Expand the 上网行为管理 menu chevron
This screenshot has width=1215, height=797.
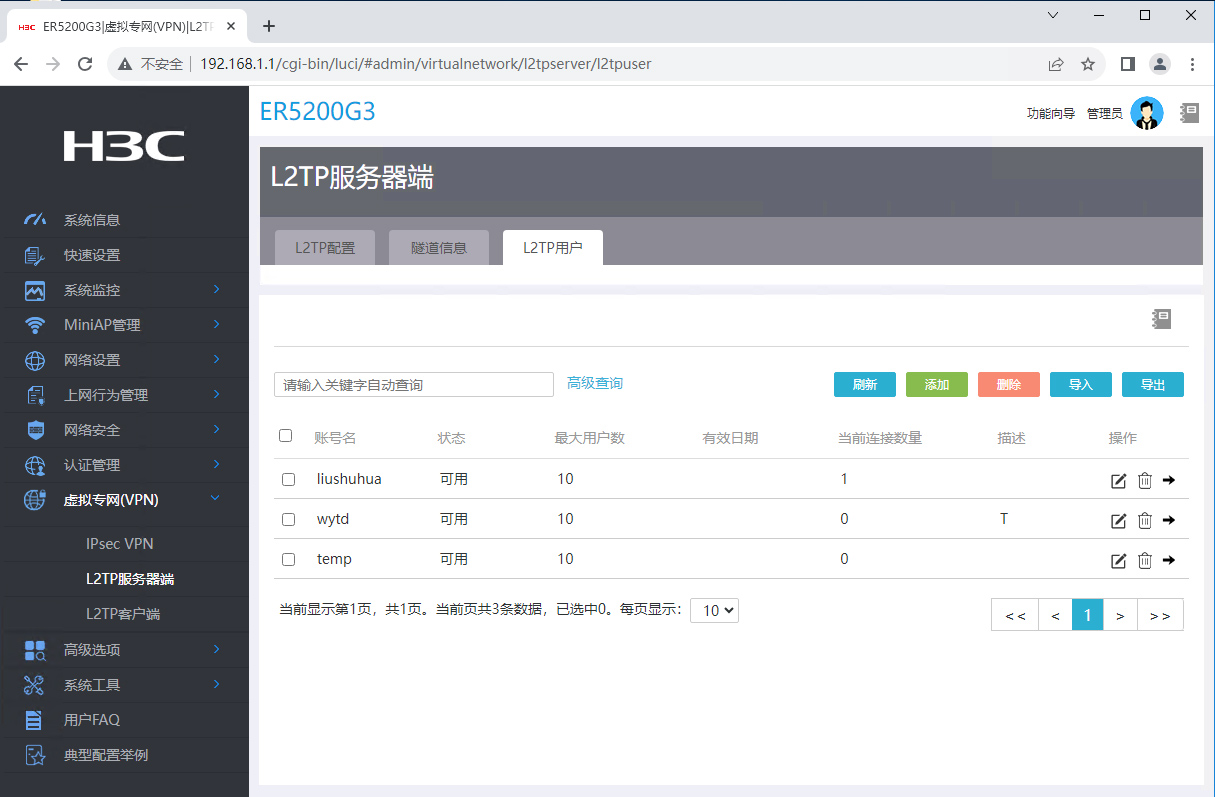pos(216,394)
